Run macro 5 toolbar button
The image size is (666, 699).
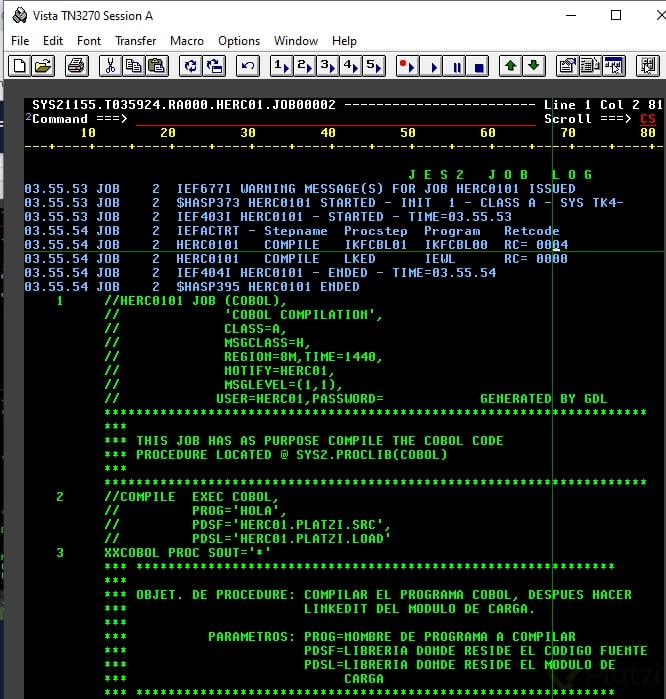(x=374, y=66)
